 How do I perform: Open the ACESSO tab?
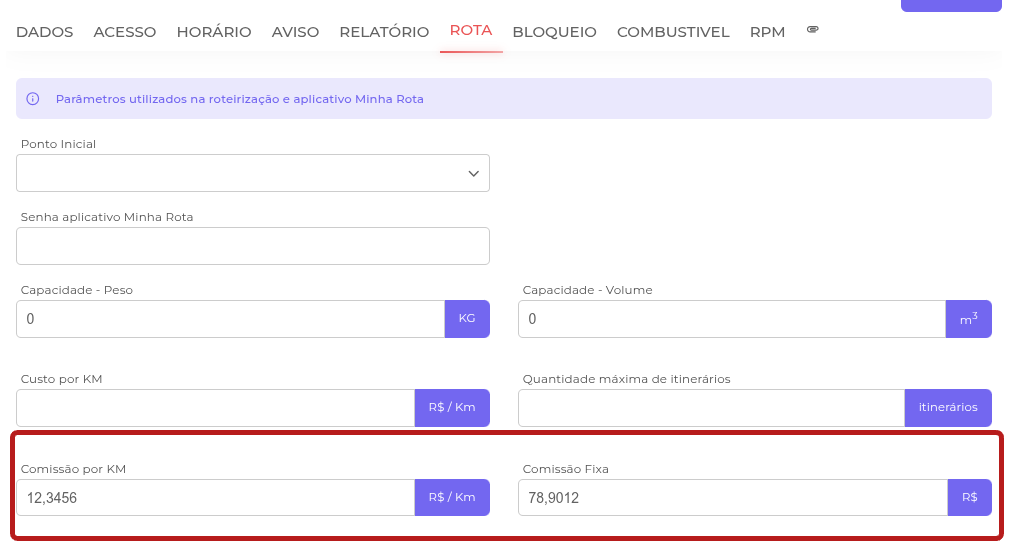pos(124,32)
